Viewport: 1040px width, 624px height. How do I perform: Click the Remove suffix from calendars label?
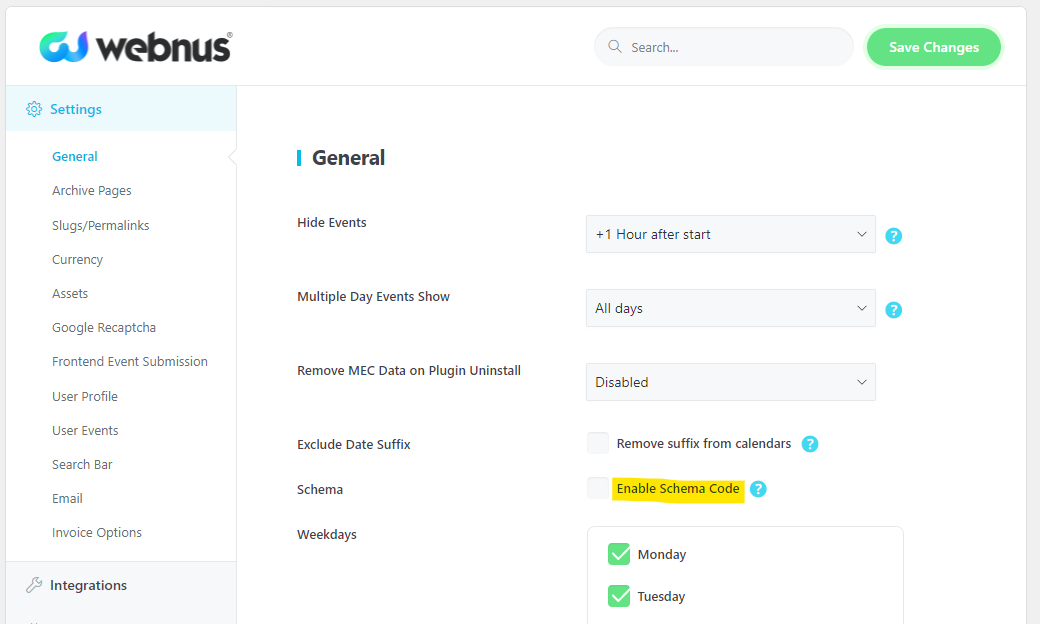click(x=704, y=444)
